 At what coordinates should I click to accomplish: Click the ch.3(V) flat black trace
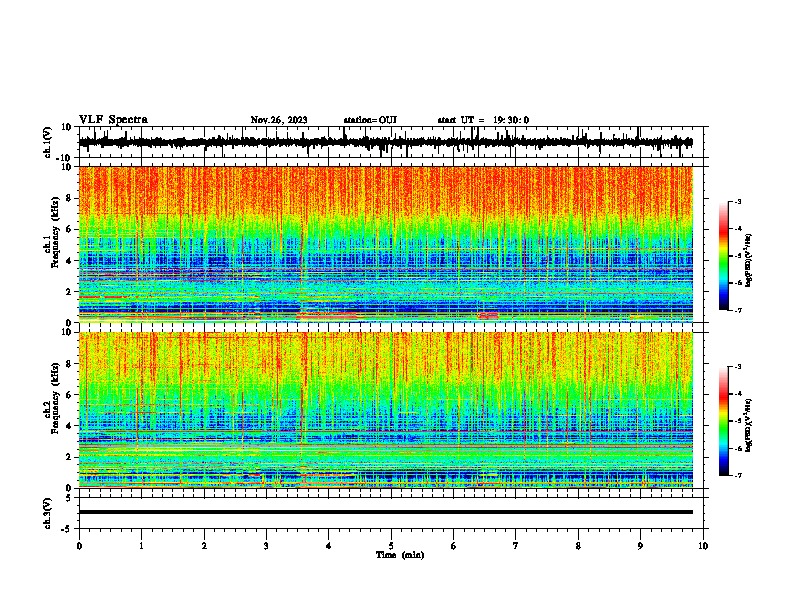pos(386,512)
